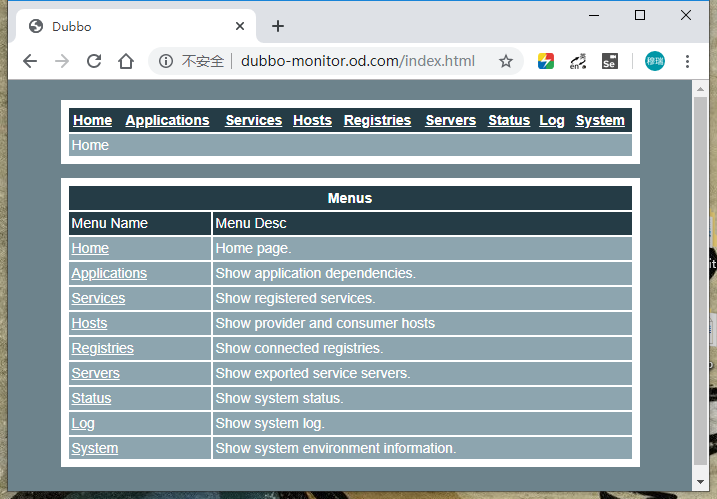Open the colorful lightning extension icon
The image size is (717, 499).
tap(546, 61)
